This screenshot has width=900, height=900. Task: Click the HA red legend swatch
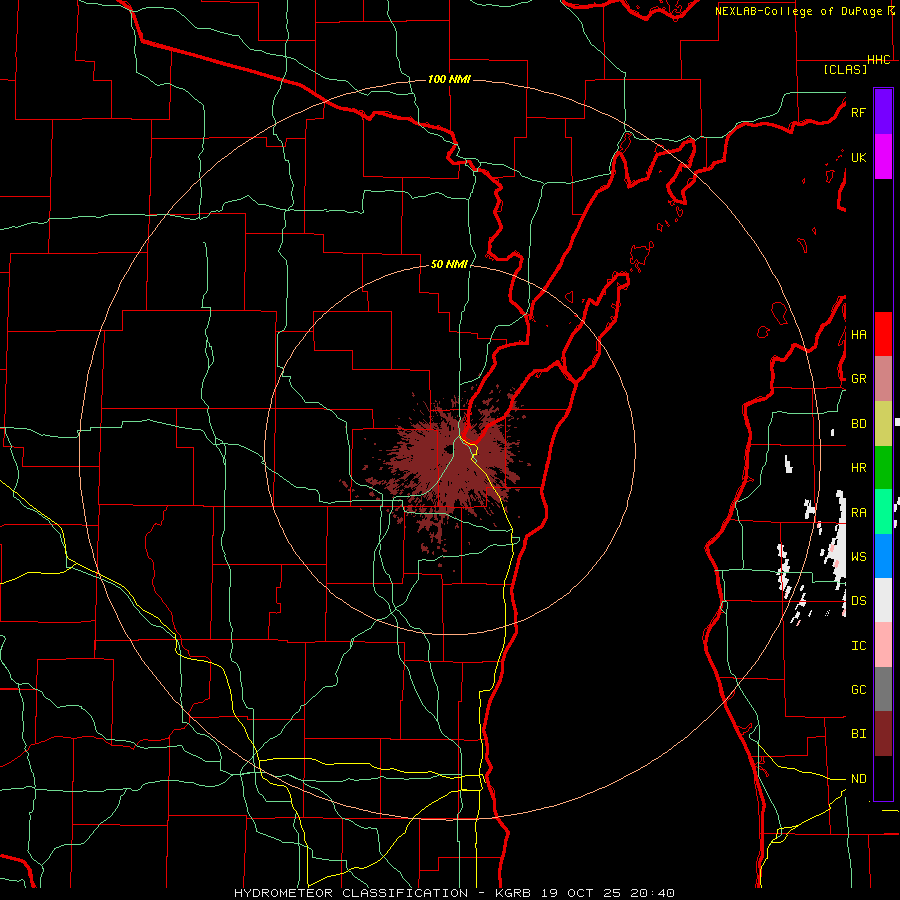[x=883, y=334]
